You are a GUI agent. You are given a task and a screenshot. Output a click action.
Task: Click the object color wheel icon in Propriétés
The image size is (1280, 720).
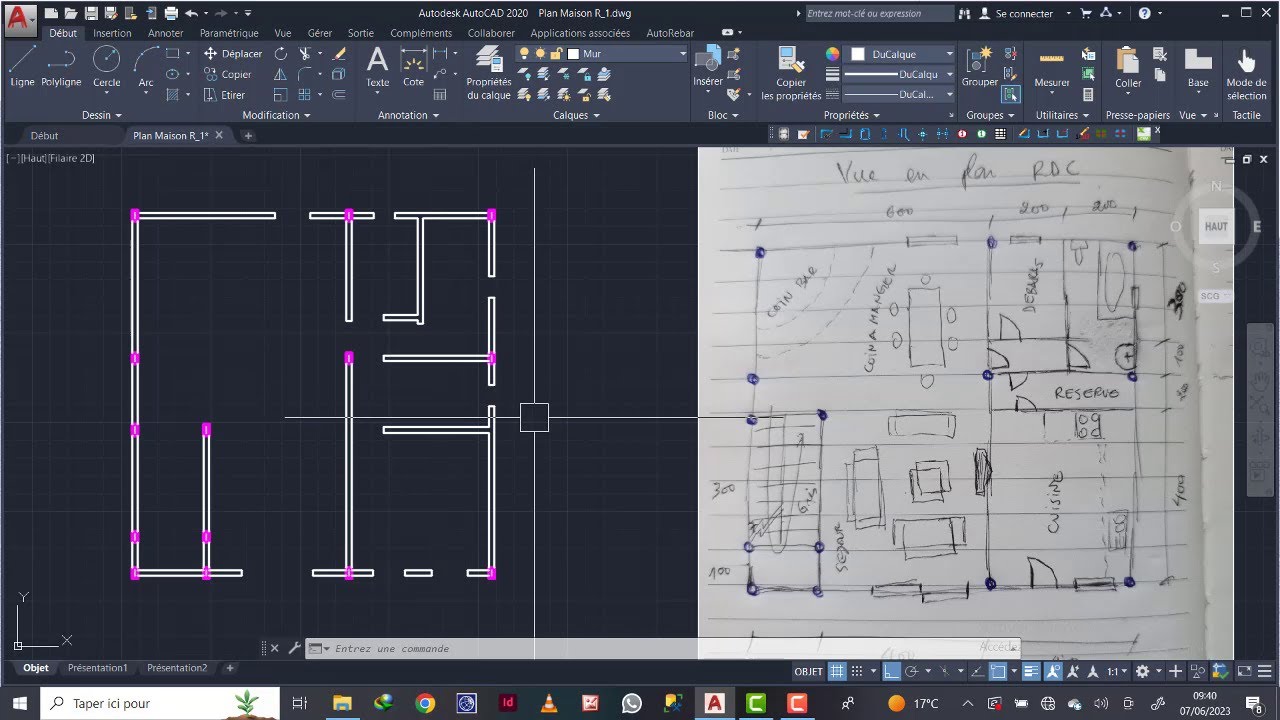tap(833, 54)
